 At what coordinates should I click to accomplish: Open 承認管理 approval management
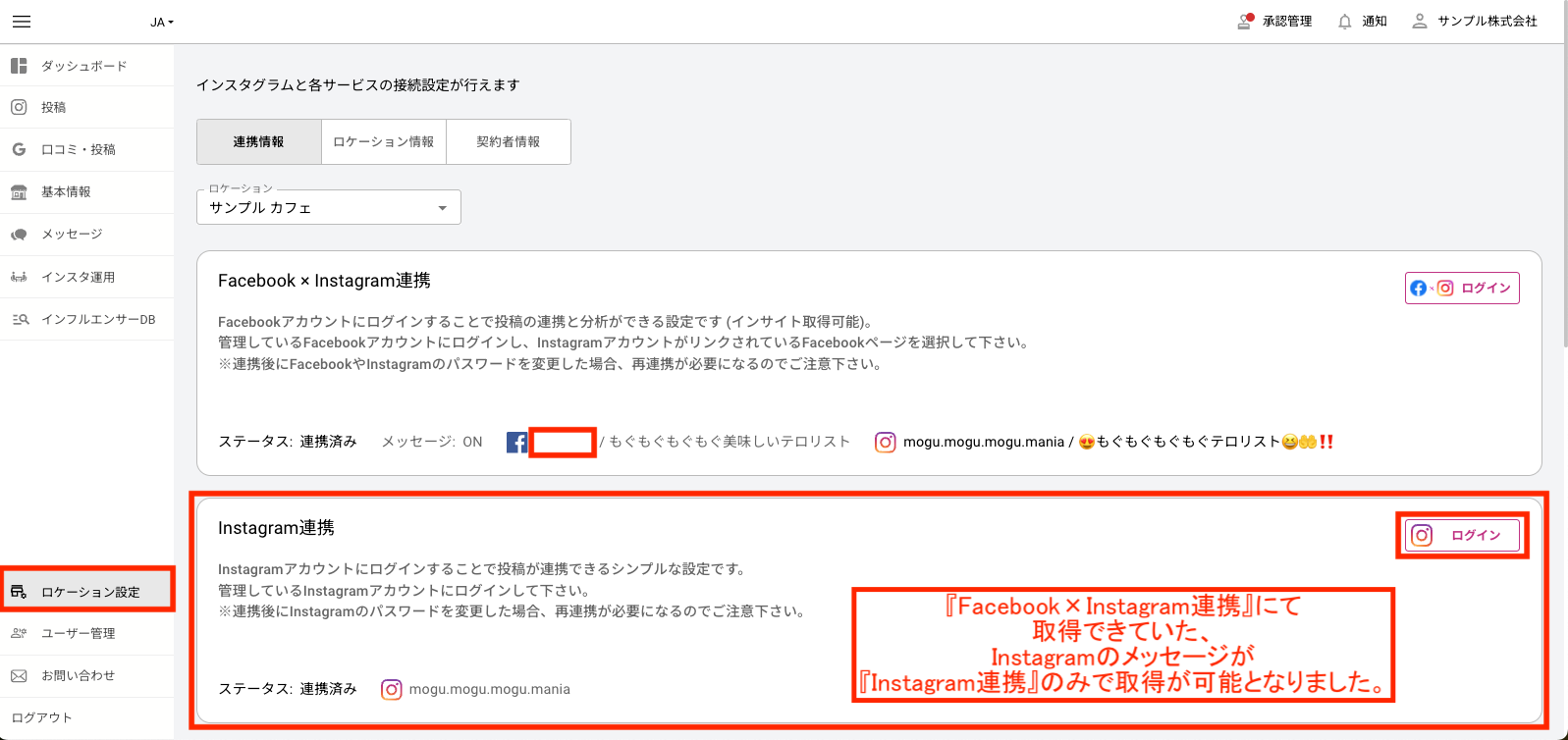1287,21
